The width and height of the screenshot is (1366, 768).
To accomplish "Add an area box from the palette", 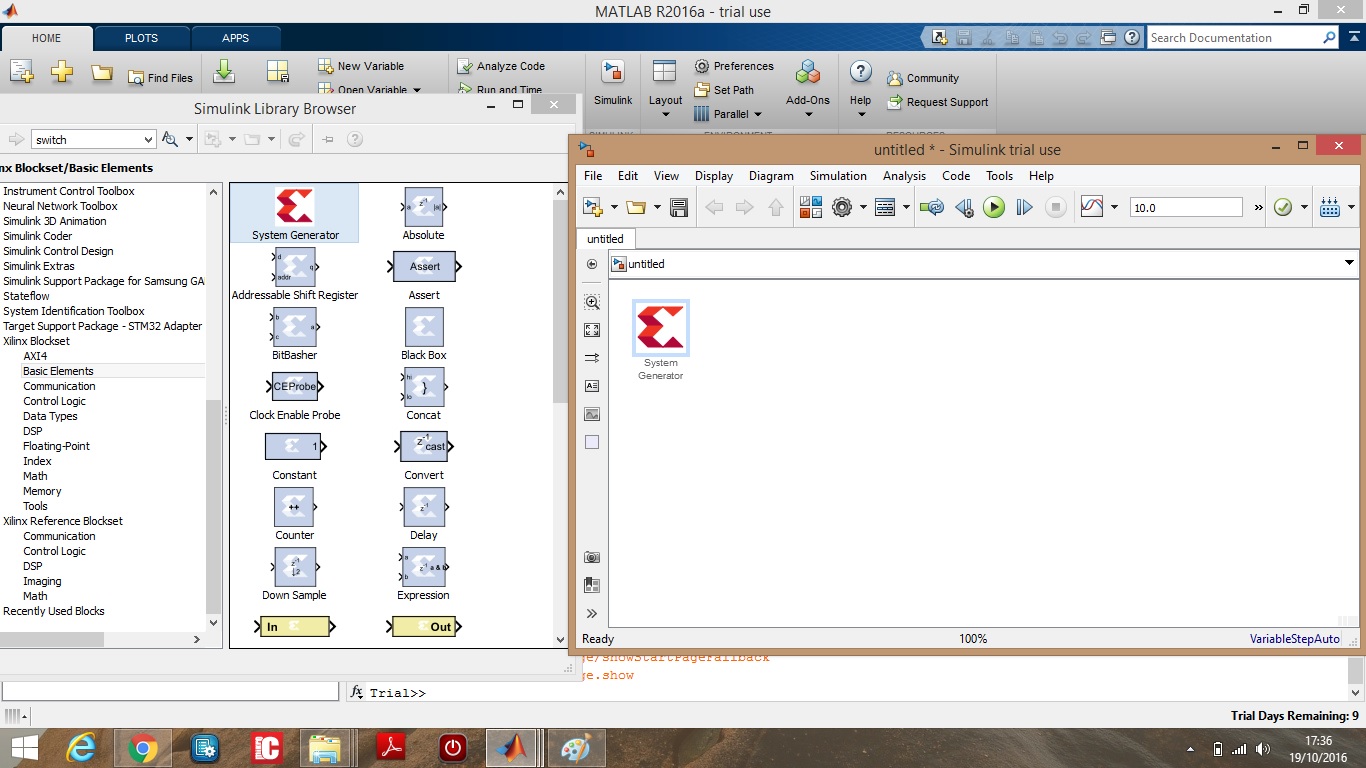I will pyautogui.click(x=592, y=442).
